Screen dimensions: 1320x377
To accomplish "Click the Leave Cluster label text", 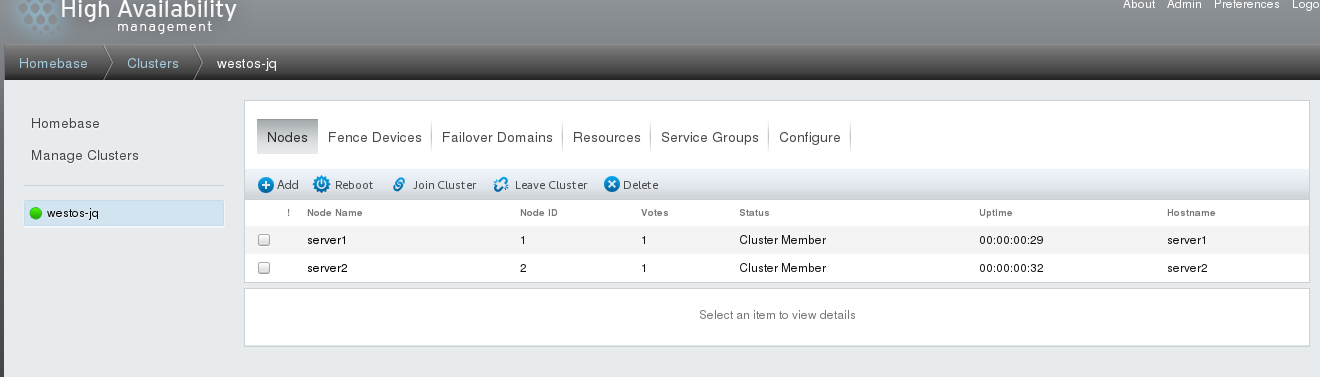I will pyautogui.click(x=551, y=185).
